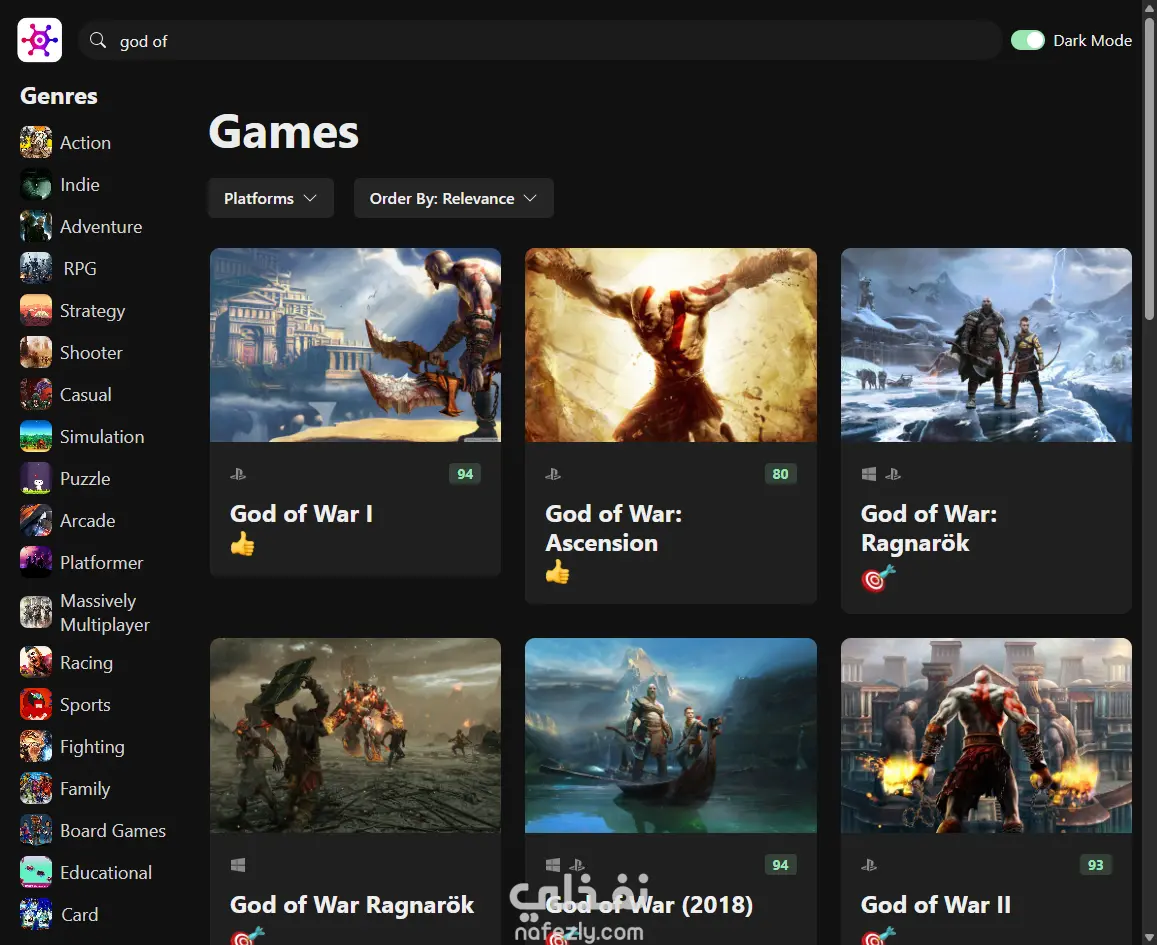Click the God of War II title

(x=936, y=905)
